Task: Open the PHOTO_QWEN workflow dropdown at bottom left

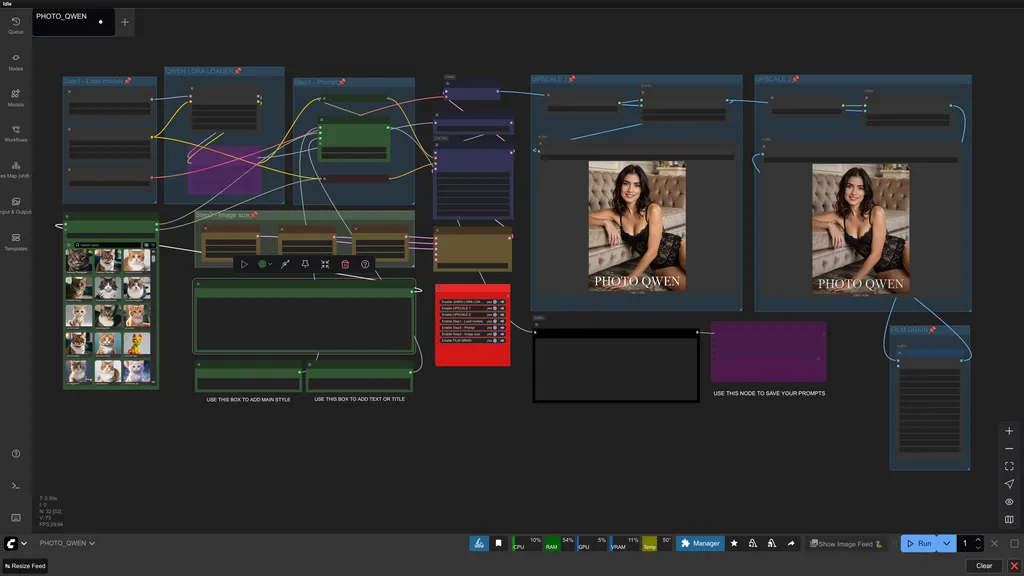Action: 65,543
